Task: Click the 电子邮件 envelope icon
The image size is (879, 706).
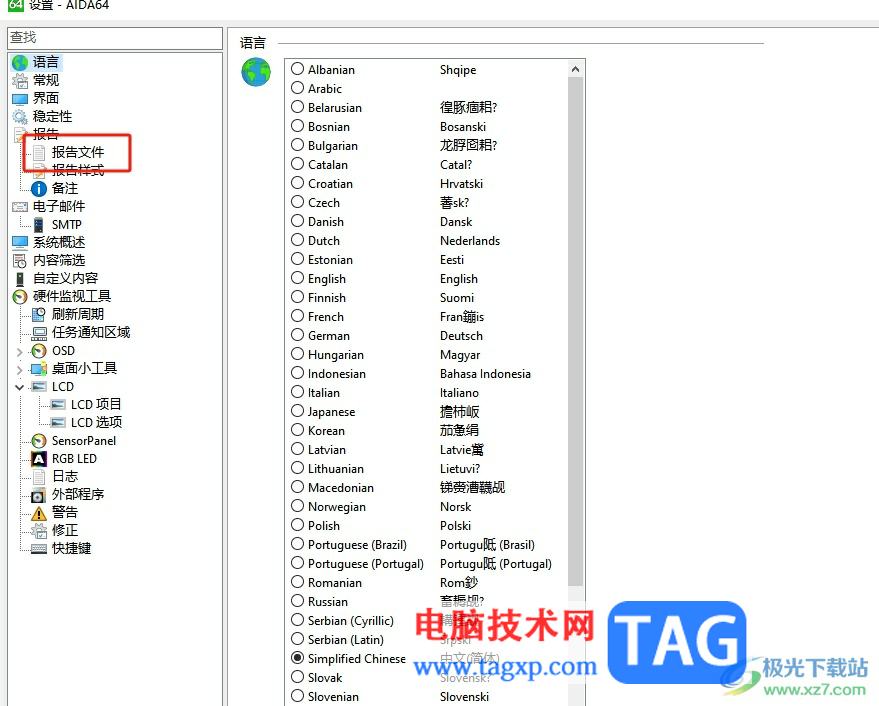Action: tap(20, 207)
